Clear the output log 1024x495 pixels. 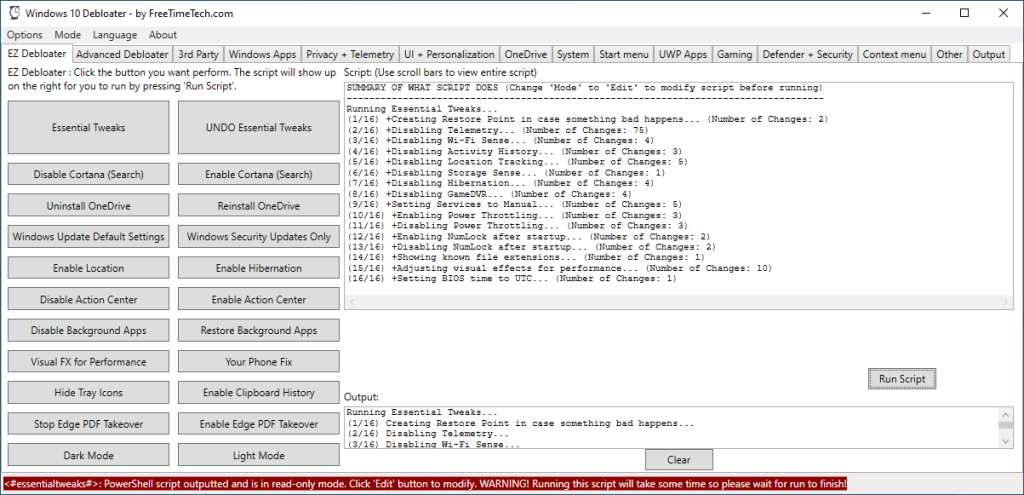coord(679,460)
